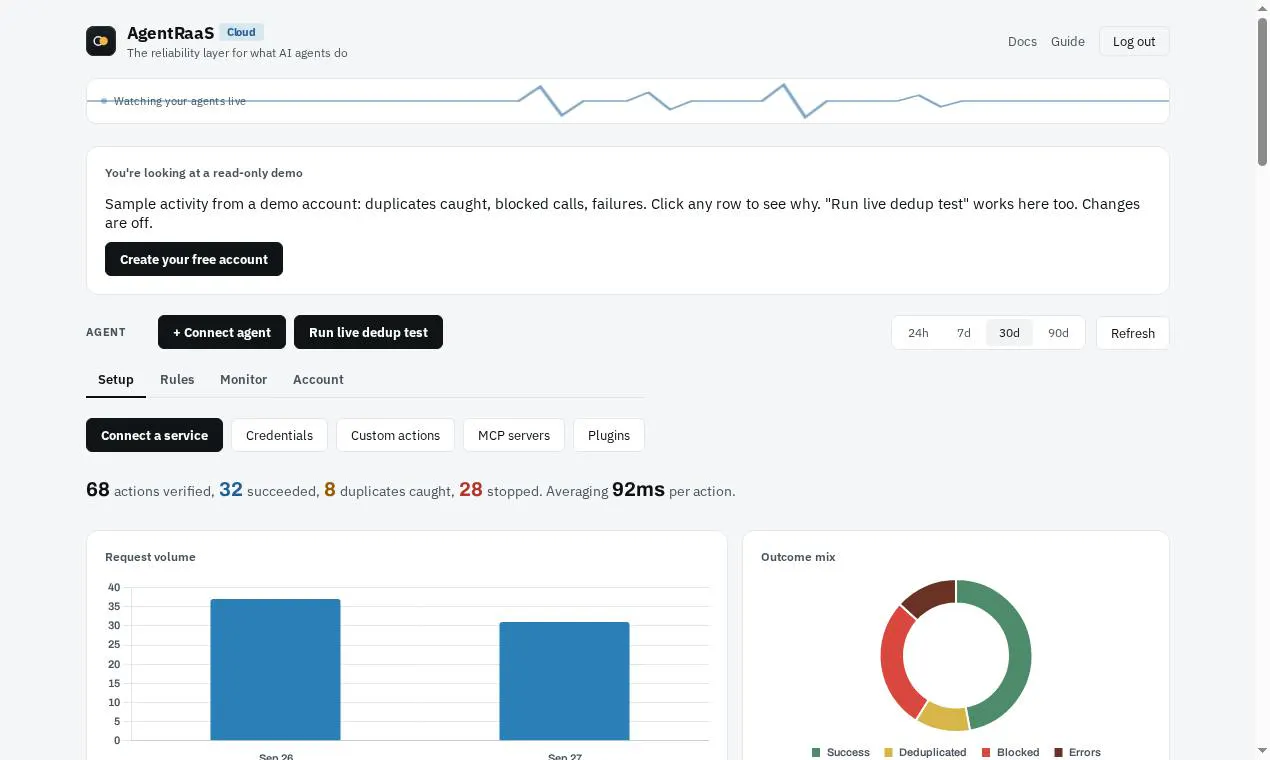Viewport: 1270px width, 760px height.
Task: Click Create your free account
Action: pyautogui.click(x=194, y=259)
